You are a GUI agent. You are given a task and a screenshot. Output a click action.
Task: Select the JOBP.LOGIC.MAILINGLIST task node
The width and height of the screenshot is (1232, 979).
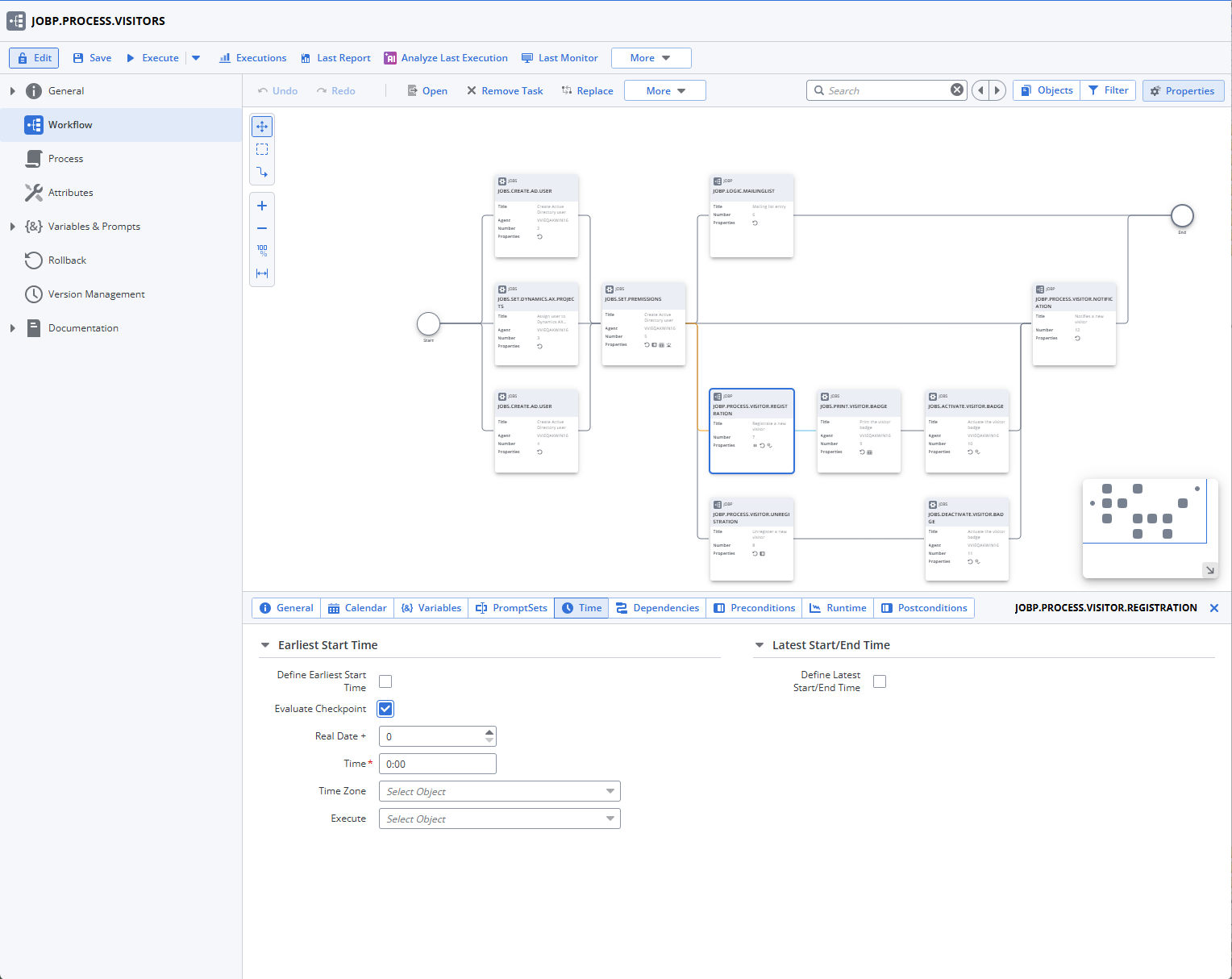point(751,216)
